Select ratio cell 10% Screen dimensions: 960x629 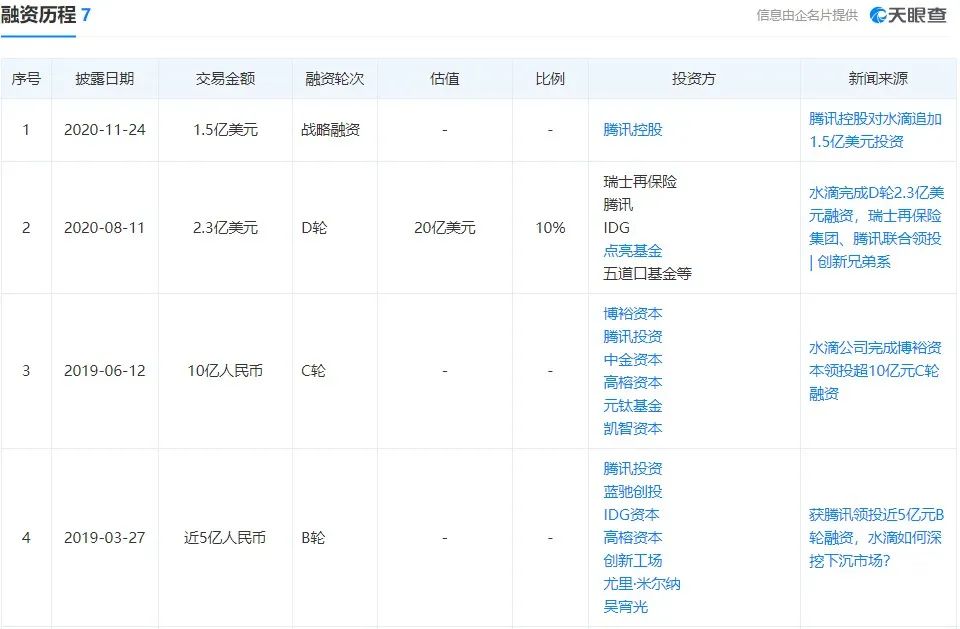pos(550,228)
